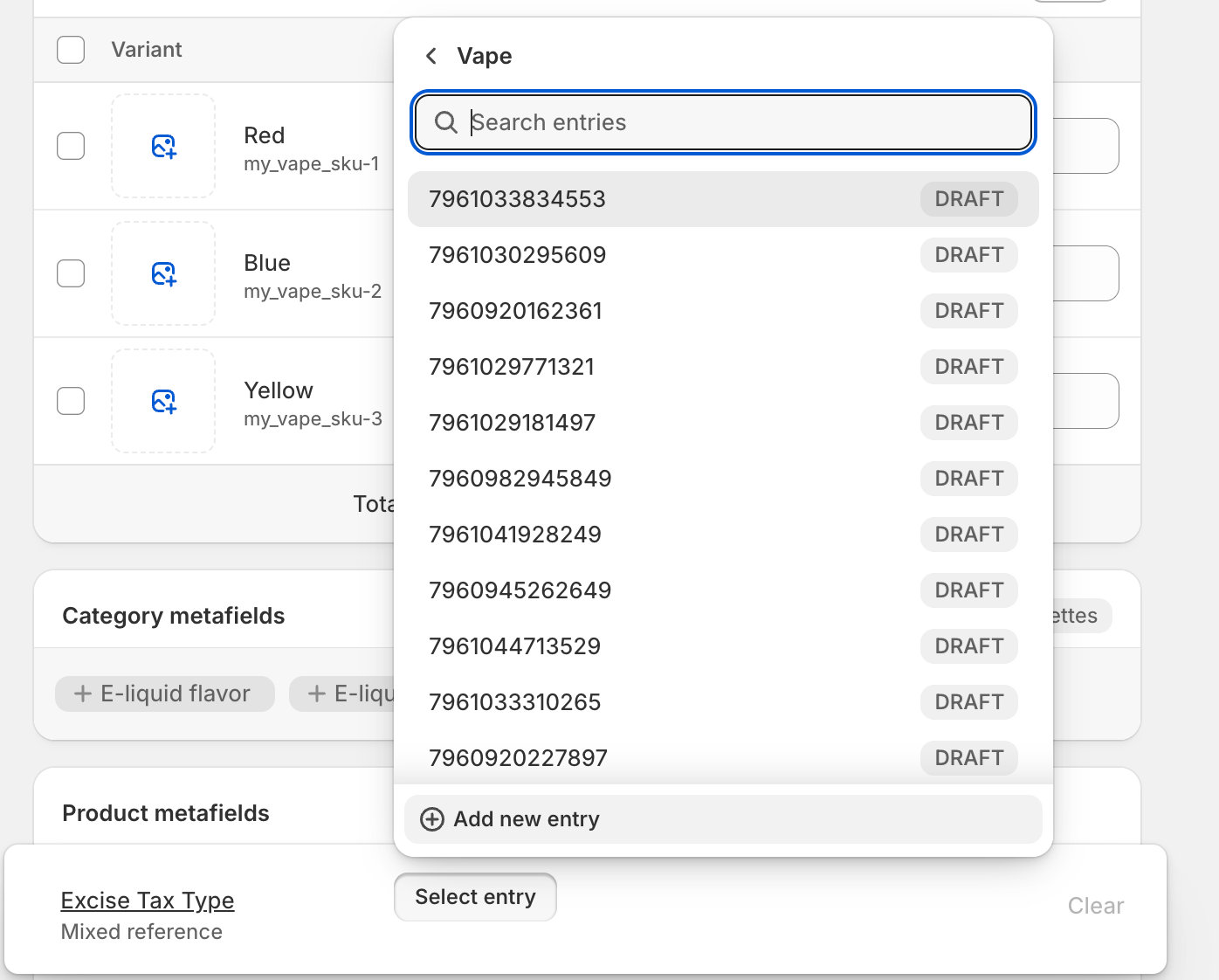Open the Excise Tax Type link
This screenshot has width=1219, height=980.
tap(148, 901)
